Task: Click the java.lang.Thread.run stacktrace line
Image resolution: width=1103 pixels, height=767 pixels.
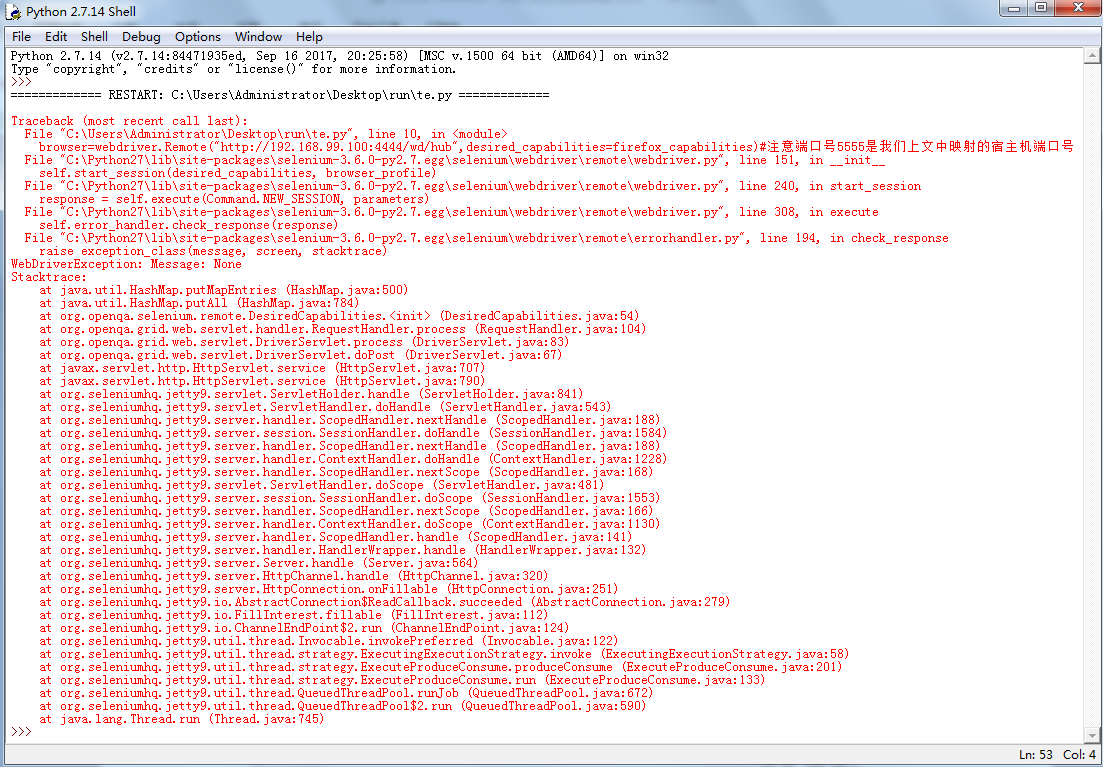Action: tap(182, 719)
